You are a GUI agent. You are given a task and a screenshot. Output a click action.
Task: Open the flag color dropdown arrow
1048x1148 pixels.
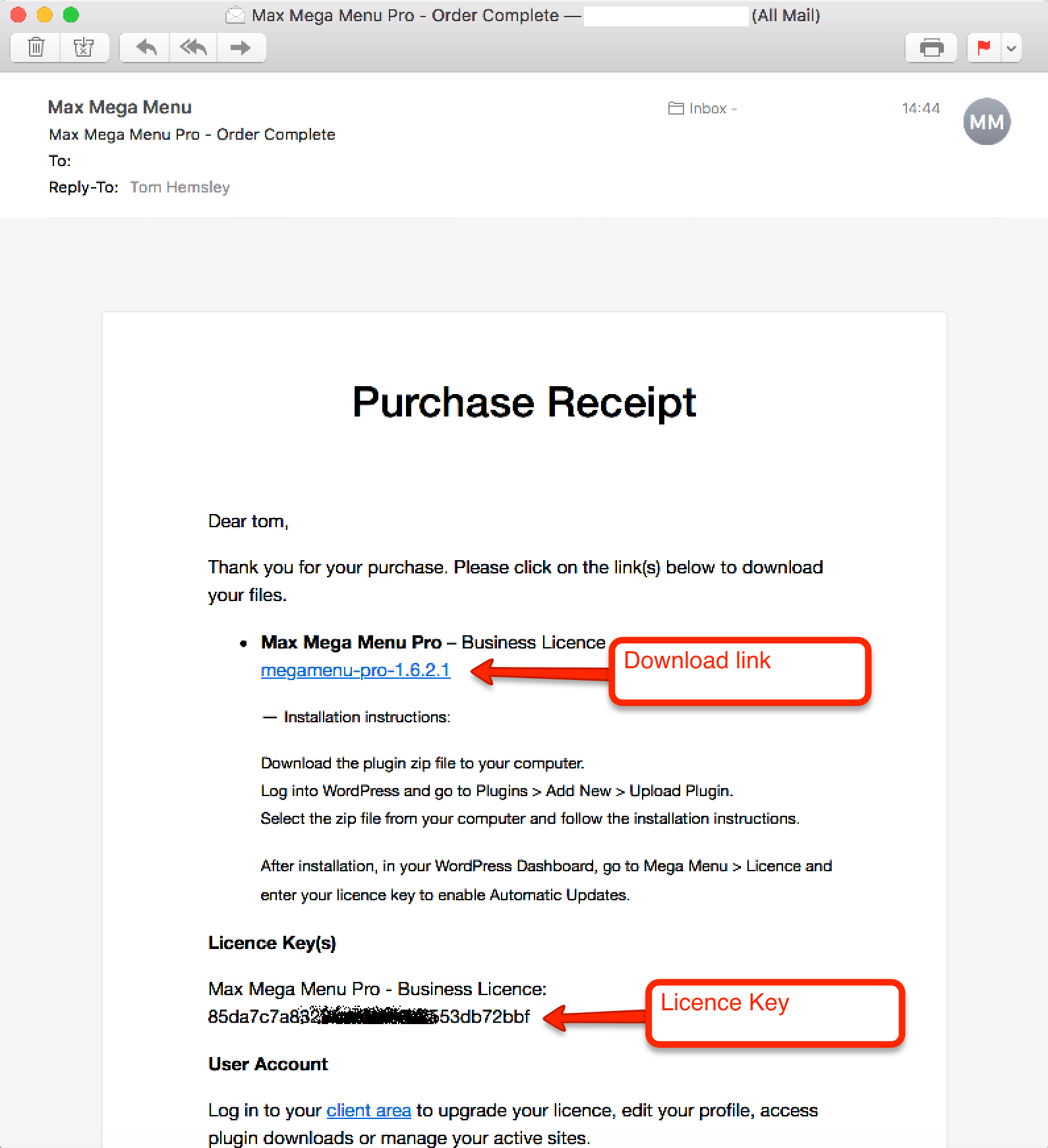pos(1011,48)
